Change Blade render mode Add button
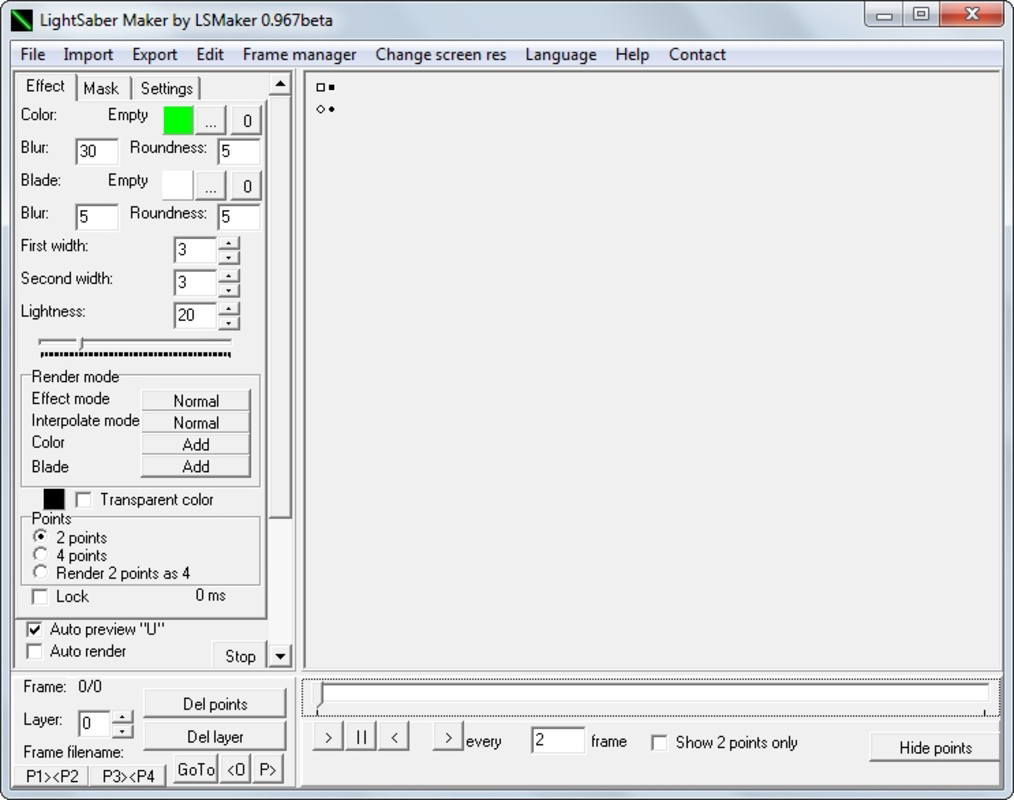This screenshot has width=1014, height=800. pyautogui.click(x=196, y=466)
